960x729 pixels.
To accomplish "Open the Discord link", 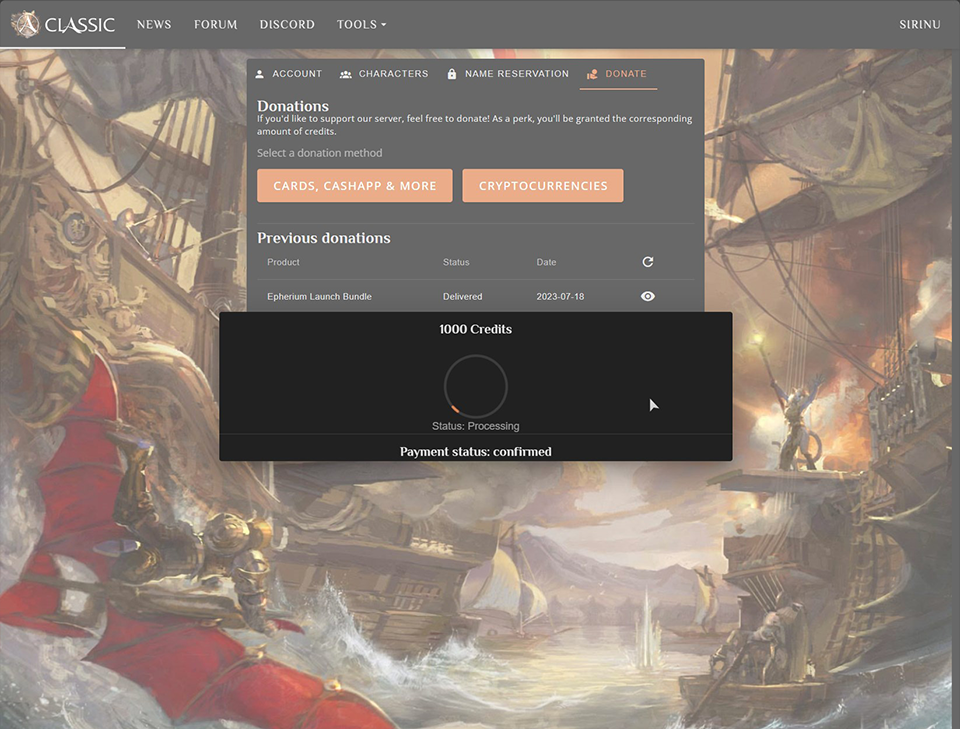I will [x=287, y=24].
